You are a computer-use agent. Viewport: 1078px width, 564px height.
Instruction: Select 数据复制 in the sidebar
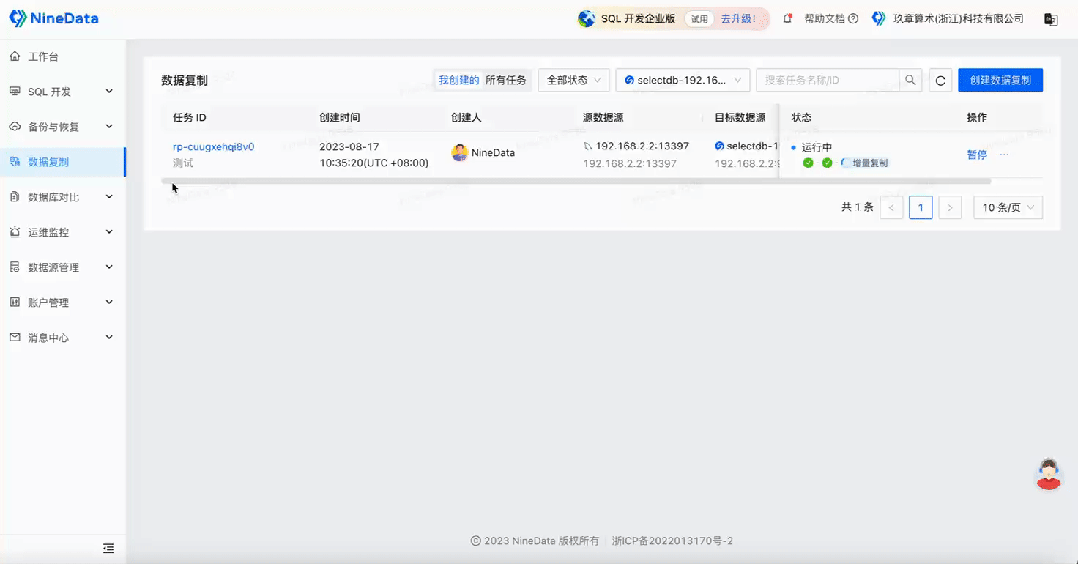(x=63, y=162)
